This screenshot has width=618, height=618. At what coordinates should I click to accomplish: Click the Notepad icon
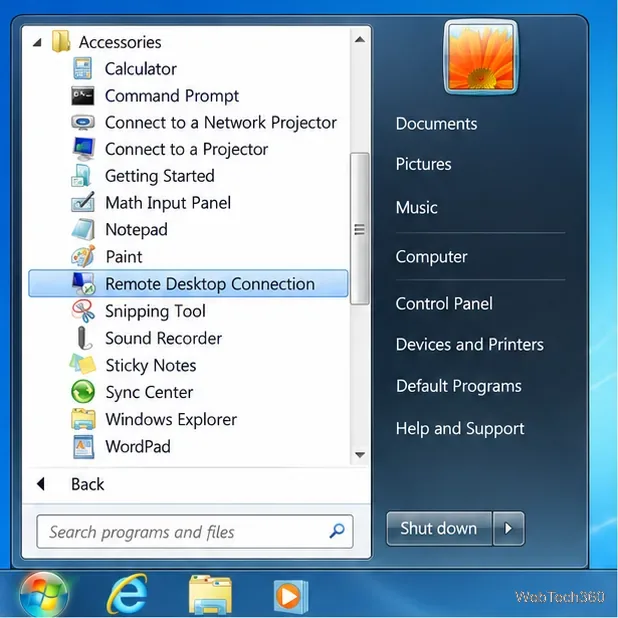83,229
